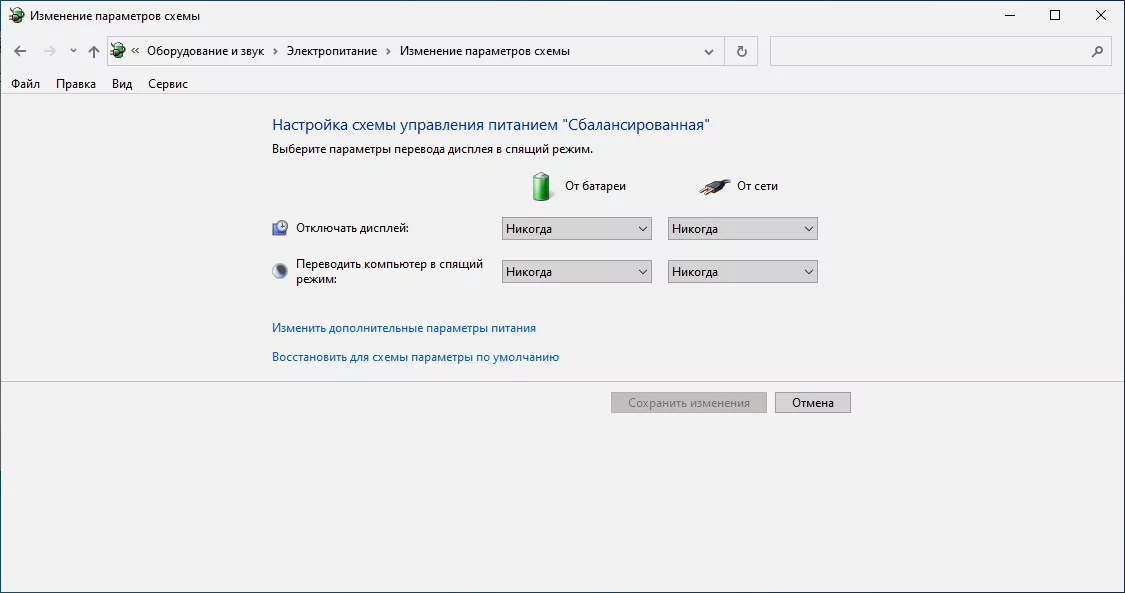This screenshot has height=593, width=1125.
Task: Click the Back navigation arrow
Action: [x=20, y=51]
